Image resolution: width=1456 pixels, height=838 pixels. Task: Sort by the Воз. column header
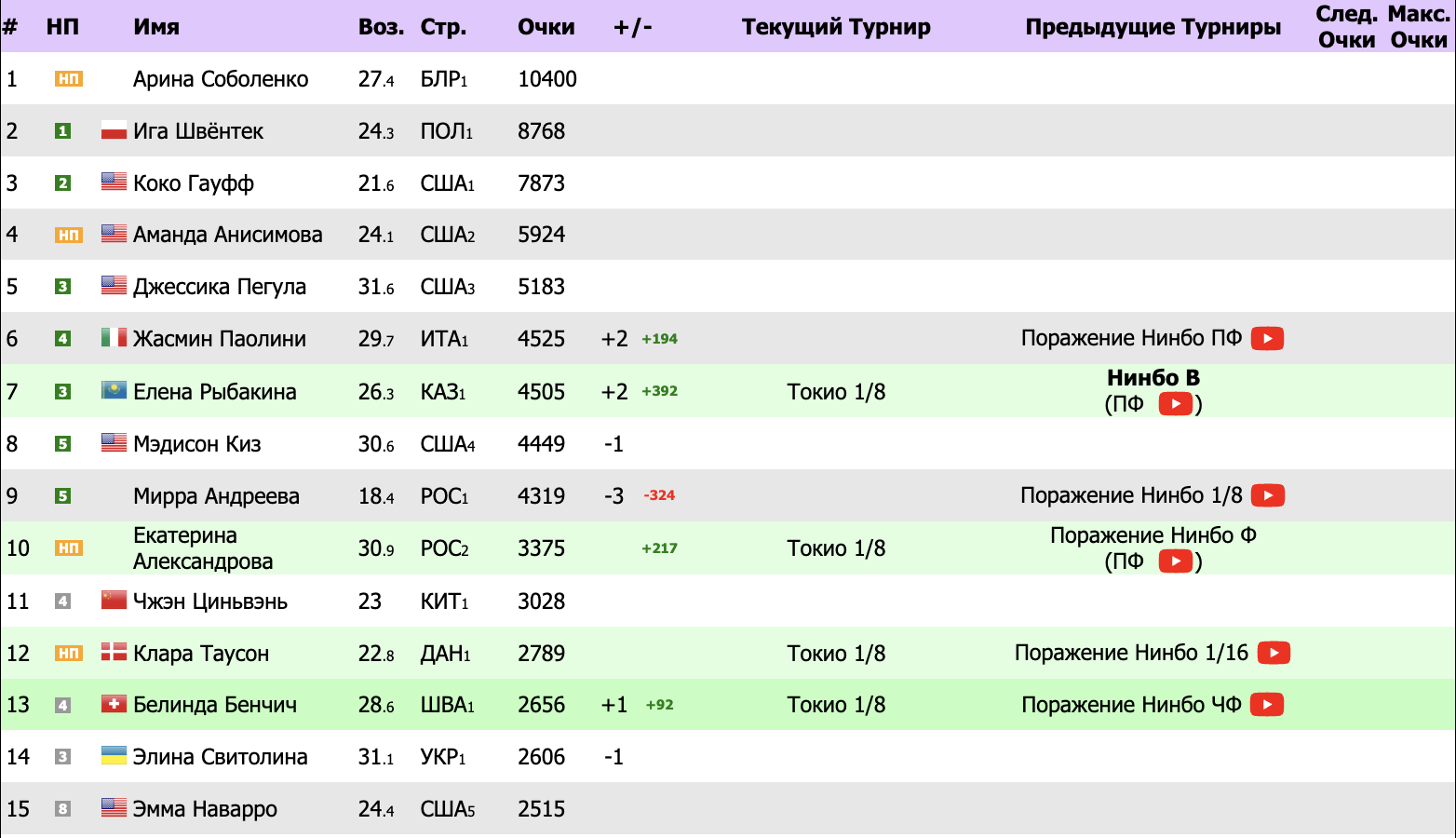(x=381, y=27)
